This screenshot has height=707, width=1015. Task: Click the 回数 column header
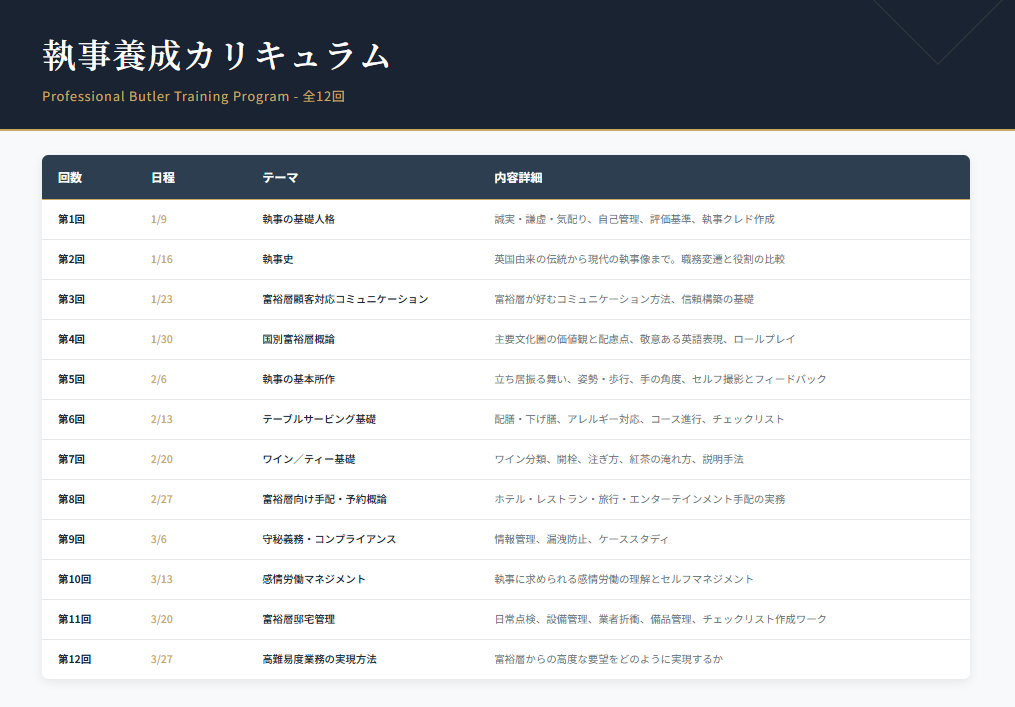pyautogui.click(x=70, y=177)
